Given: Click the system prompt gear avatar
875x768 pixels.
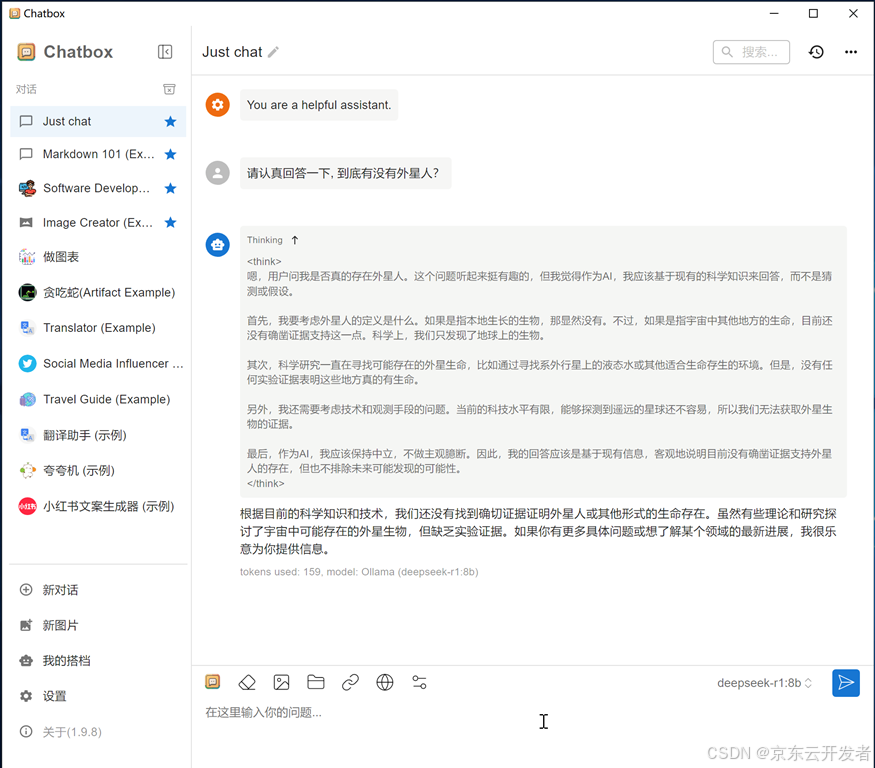Looking at the screenshot, I should coord(218,105).
